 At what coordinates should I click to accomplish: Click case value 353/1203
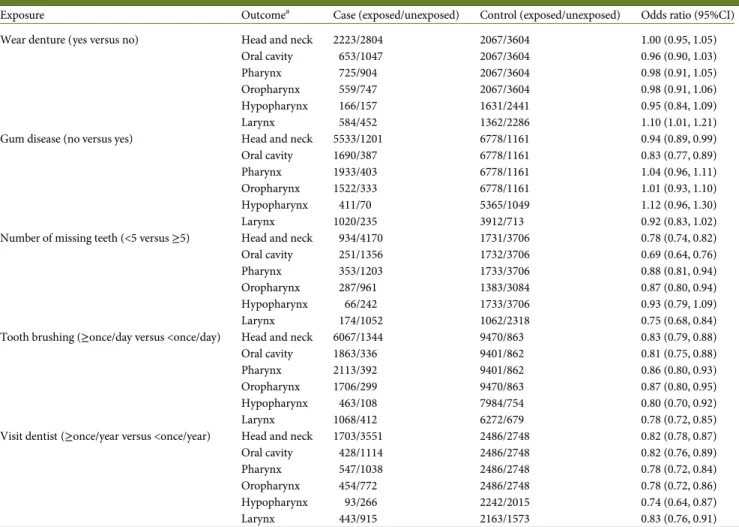pyautogui.click(x=361, y=271)
